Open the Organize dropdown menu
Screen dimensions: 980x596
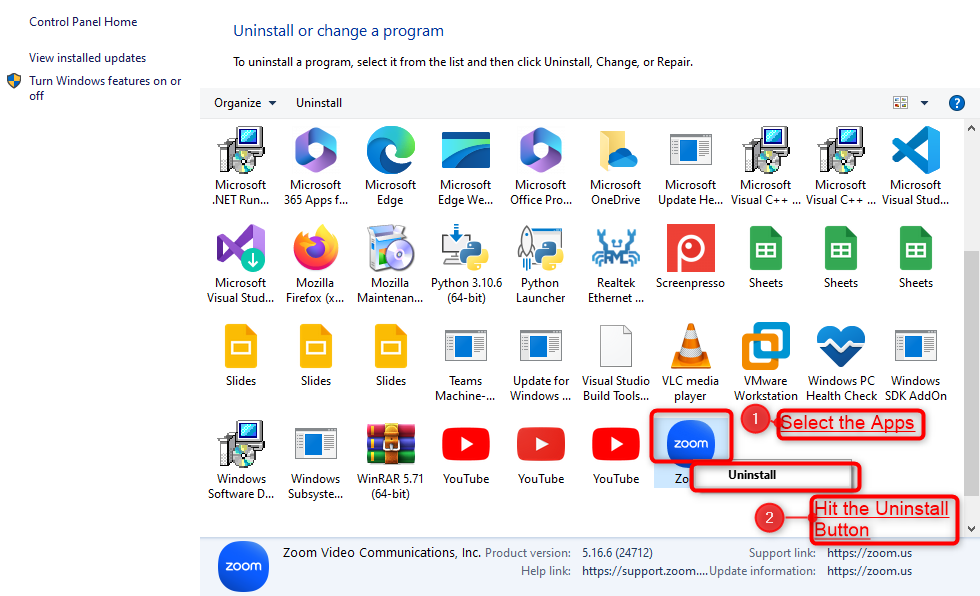245,103
